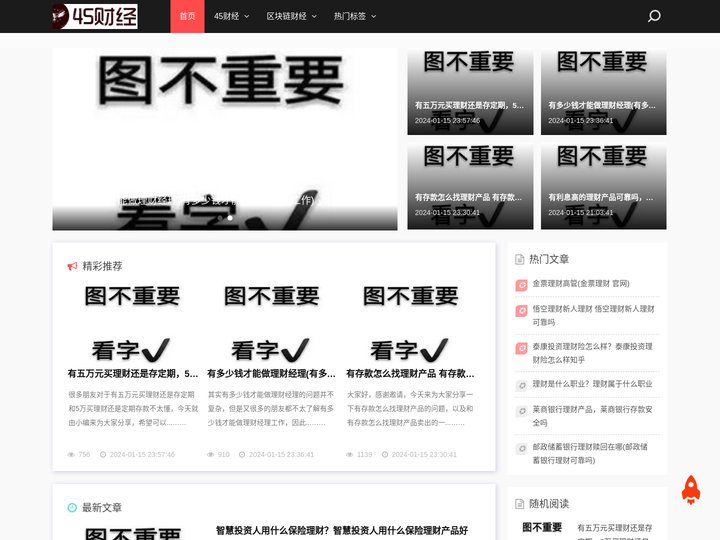The height and width of the screenshot is (540, 720).
Task: Click clock icon before 2024-01-15 23:57:46 in 精彩推荐
Action: (x=103, y=455)
